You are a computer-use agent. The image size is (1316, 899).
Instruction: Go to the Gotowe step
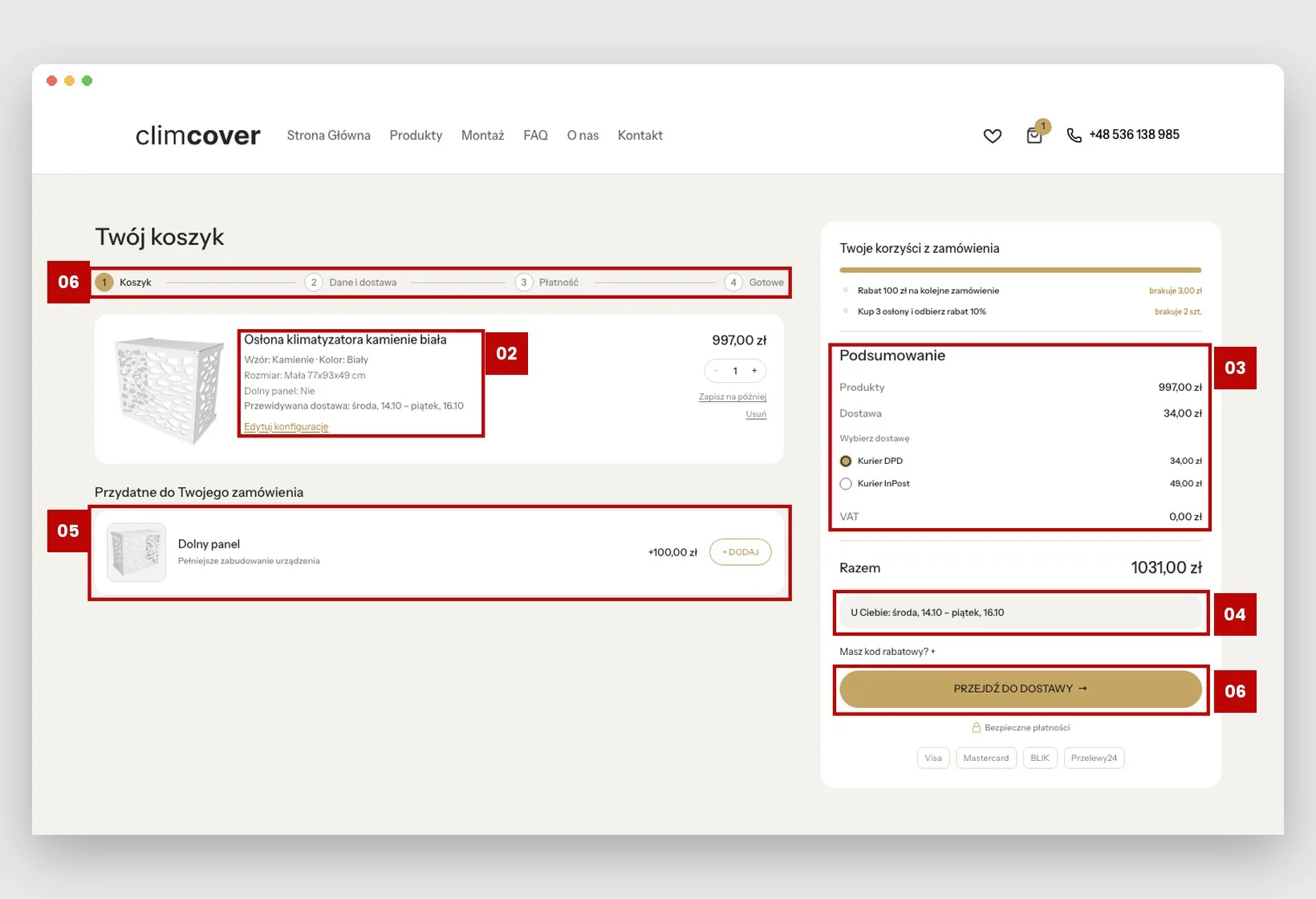point(754,283)
